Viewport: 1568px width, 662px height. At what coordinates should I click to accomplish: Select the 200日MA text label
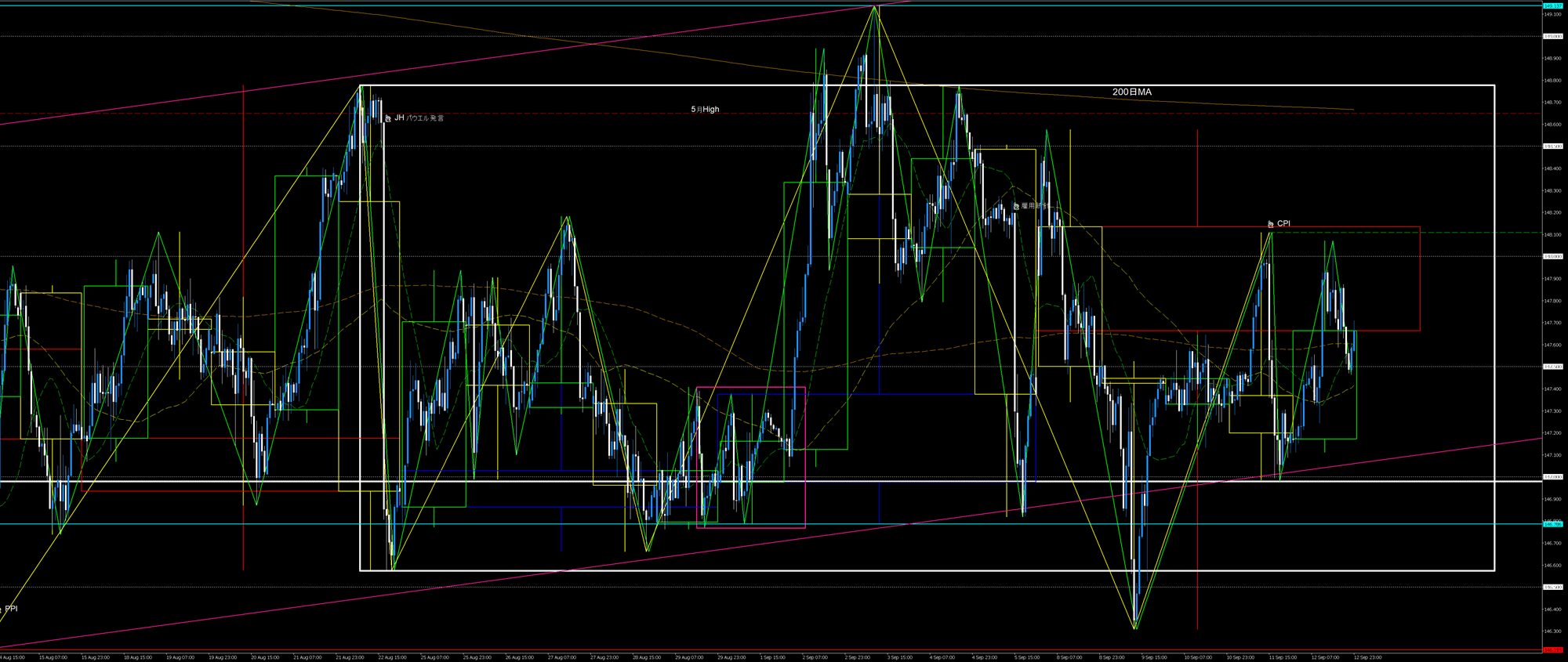tap(1131, 92)
